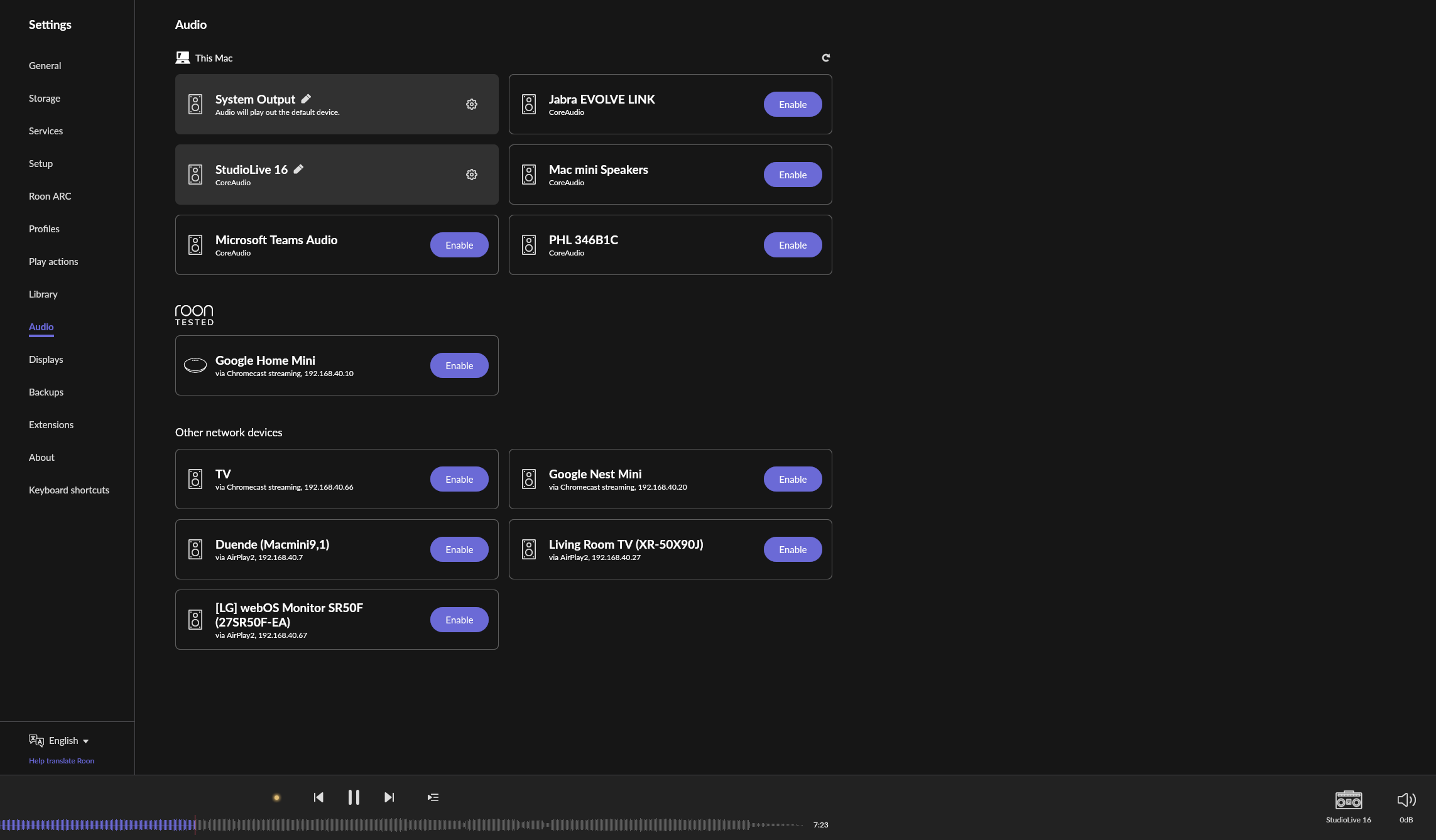Open the volume control speaker icon
Screen dimensions: 1436x840
(1406, 800)
